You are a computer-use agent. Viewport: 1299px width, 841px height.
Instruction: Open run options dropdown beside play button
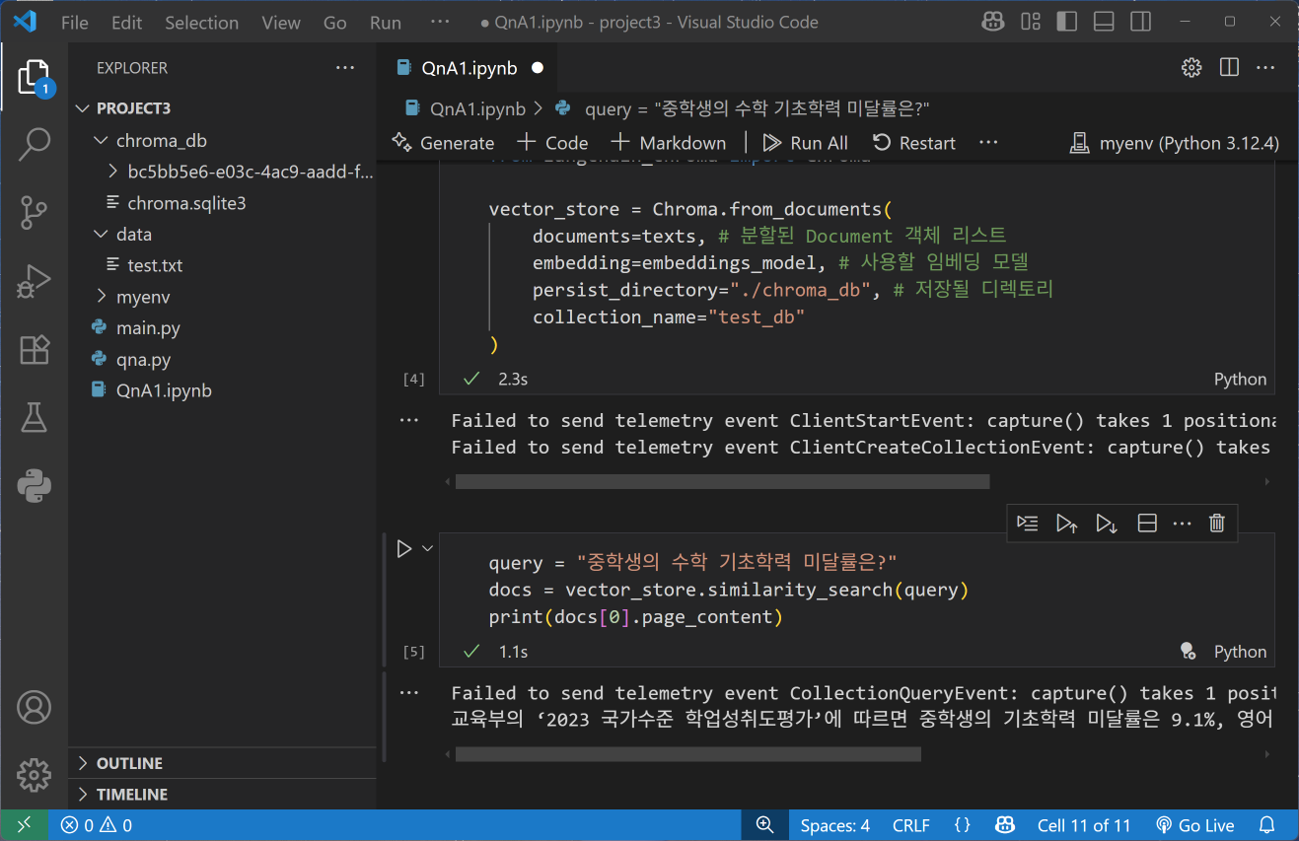[x=427, y=549]
